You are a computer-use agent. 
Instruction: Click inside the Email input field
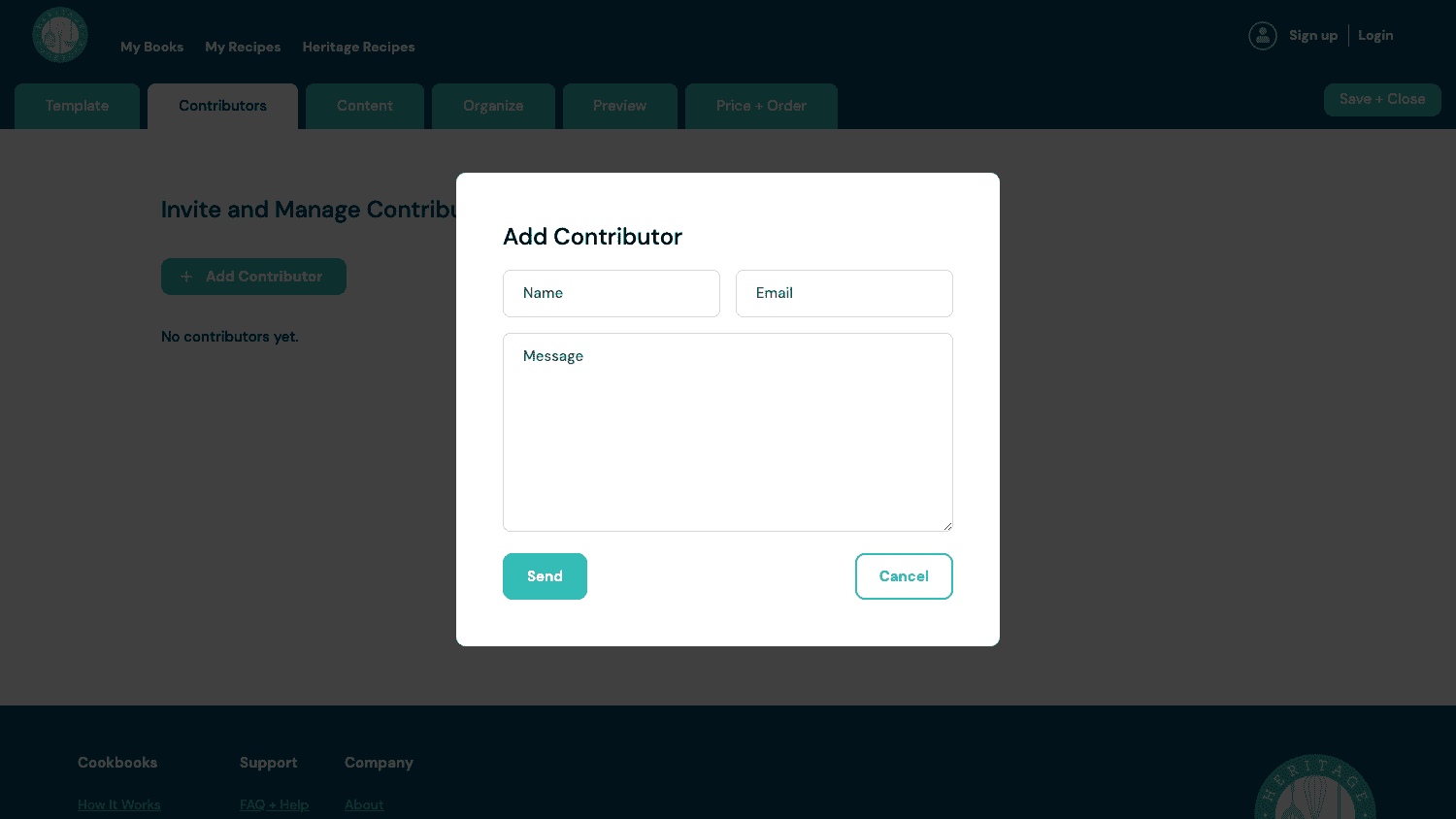(x=844, y=293)
